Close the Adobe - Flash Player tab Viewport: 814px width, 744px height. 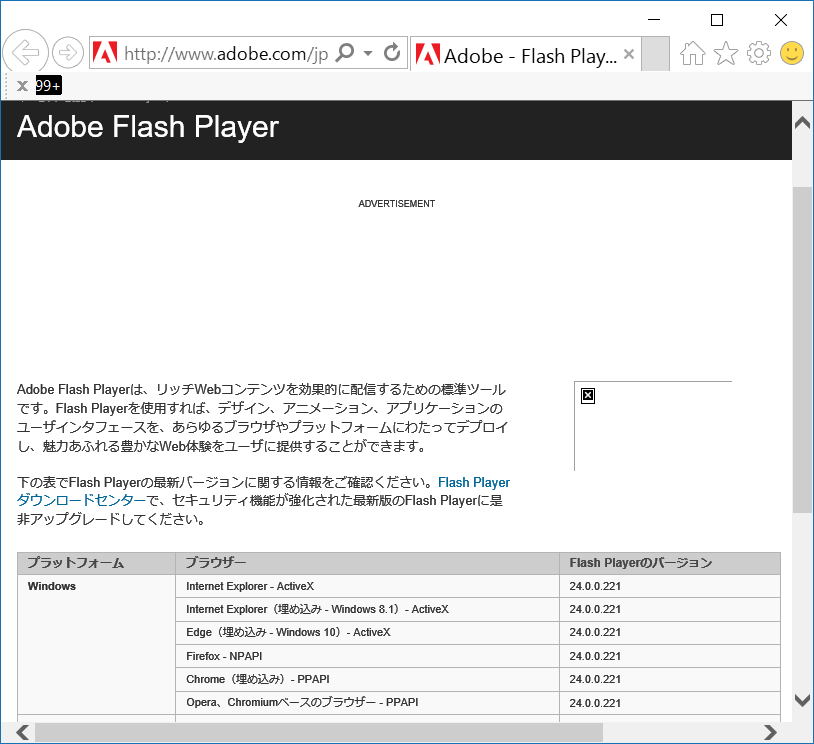629,54
